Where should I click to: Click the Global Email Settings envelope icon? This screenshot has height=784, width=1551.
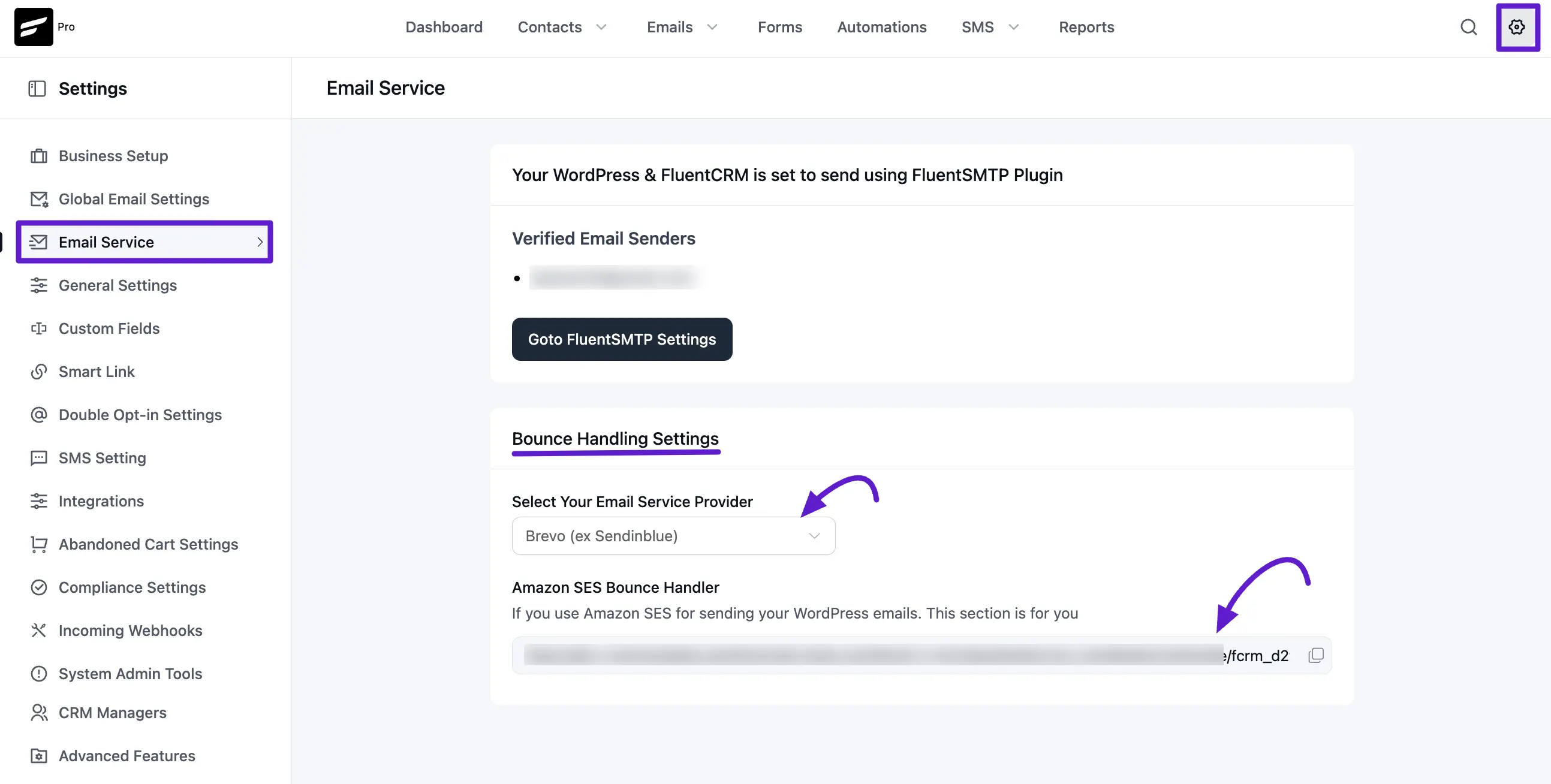tap(39, 200)
